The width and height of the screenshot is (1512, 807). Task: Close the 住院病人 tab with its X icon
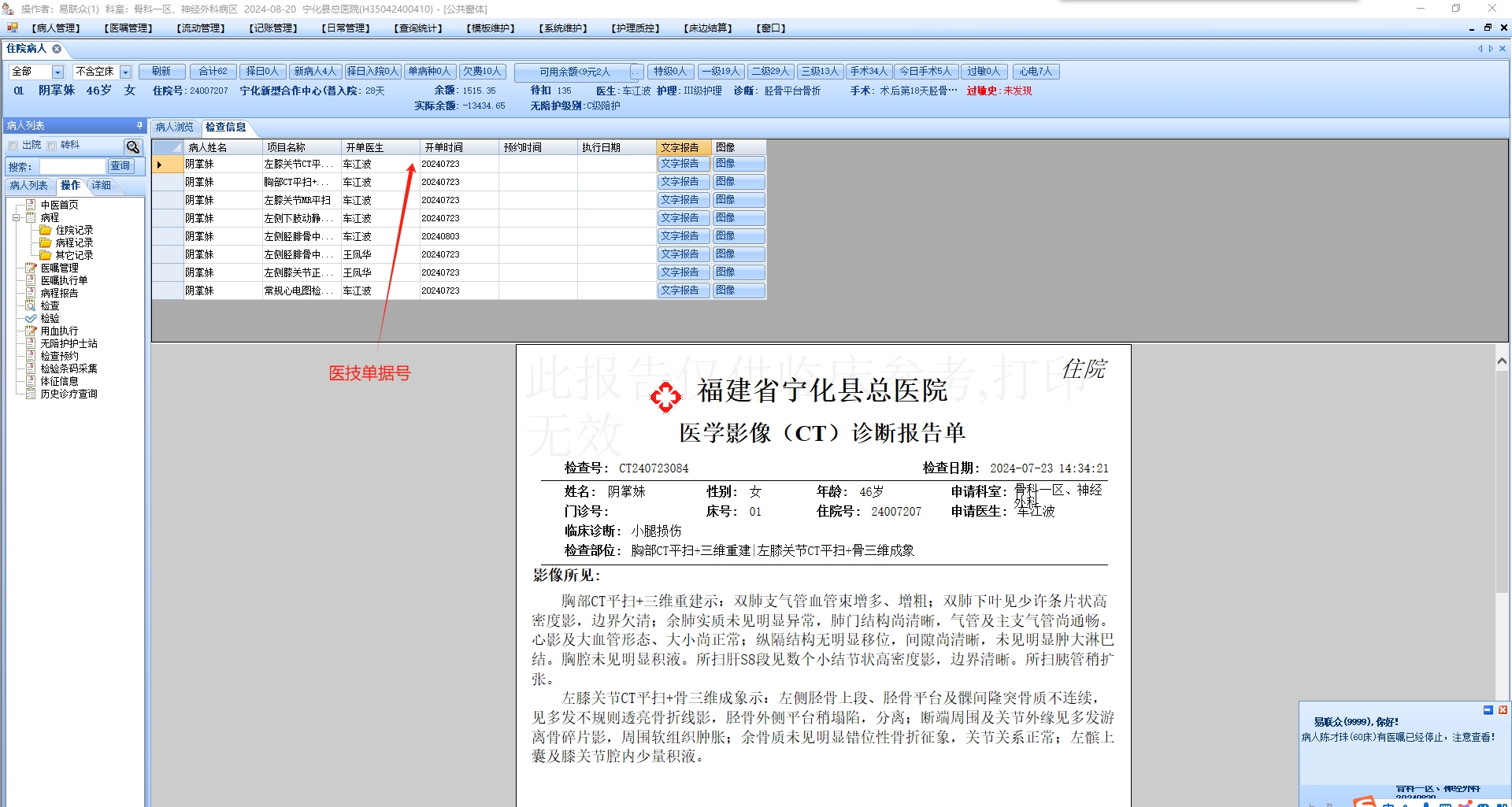coord(57,49)
